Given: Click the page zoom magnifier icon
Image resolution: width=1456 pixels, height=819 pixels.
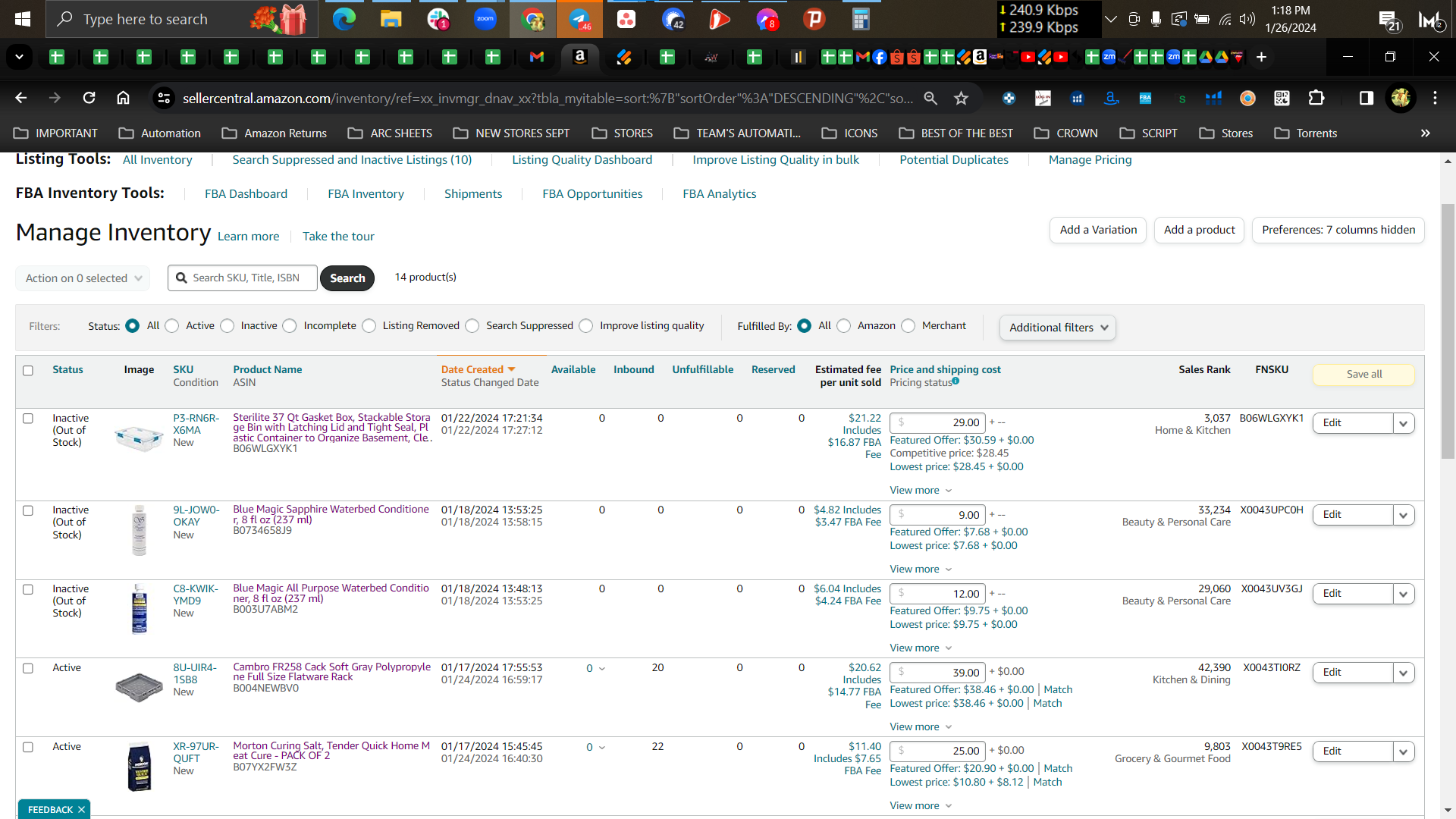Looking at the screenshot, I should pos(930,98).
